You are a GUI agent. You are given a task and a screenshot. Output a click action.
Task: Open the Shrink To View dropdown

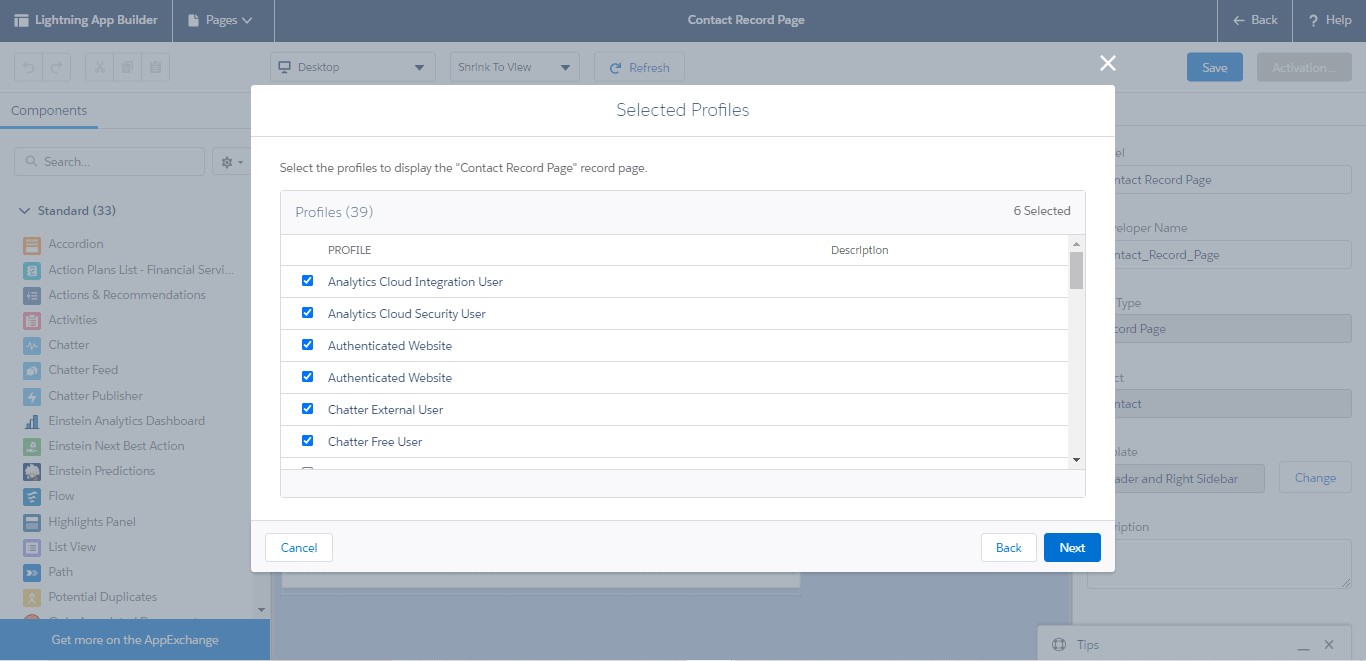point(514,67)
